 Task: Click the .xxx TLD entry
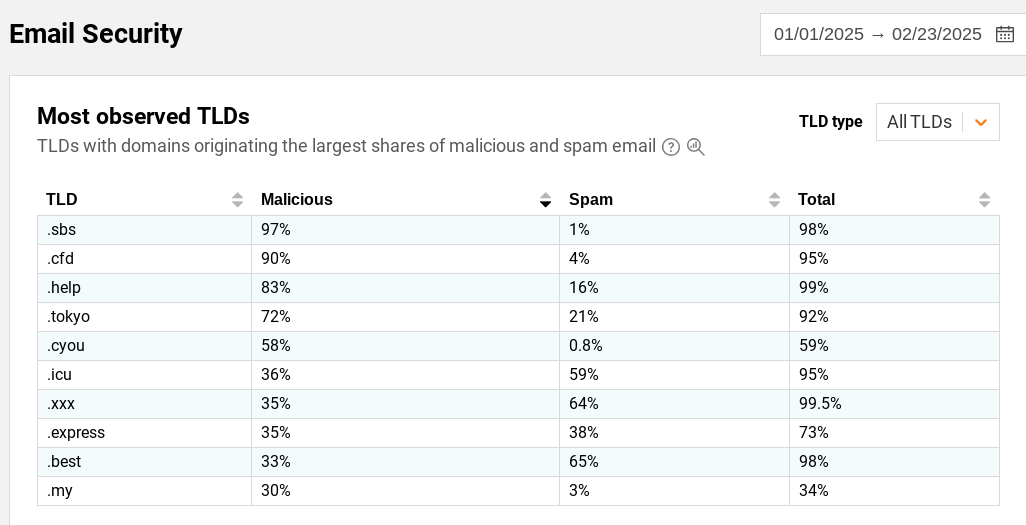61,404
